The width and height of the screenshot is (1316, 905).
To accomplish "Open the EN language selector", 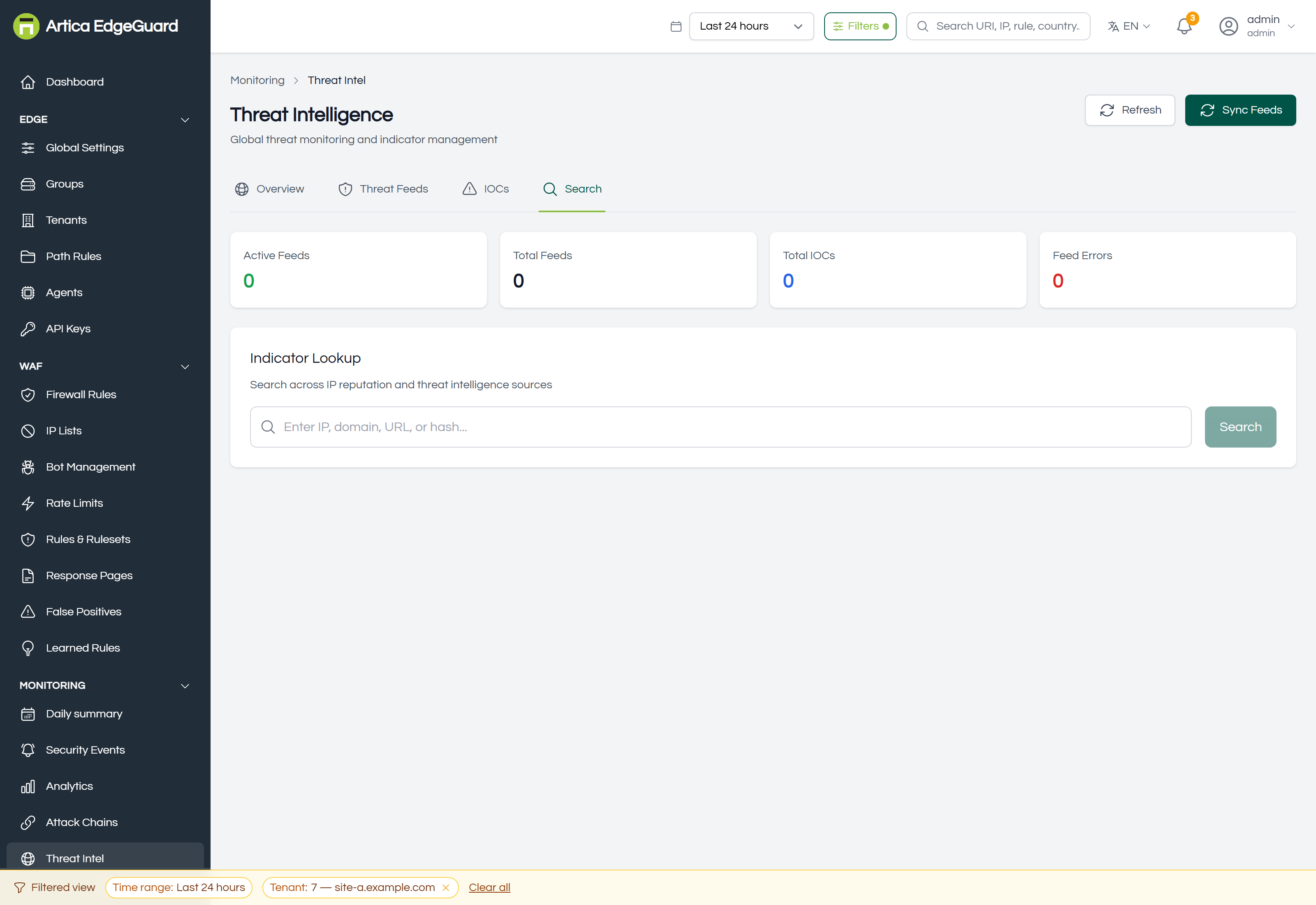I will (x=1128, y=26).
